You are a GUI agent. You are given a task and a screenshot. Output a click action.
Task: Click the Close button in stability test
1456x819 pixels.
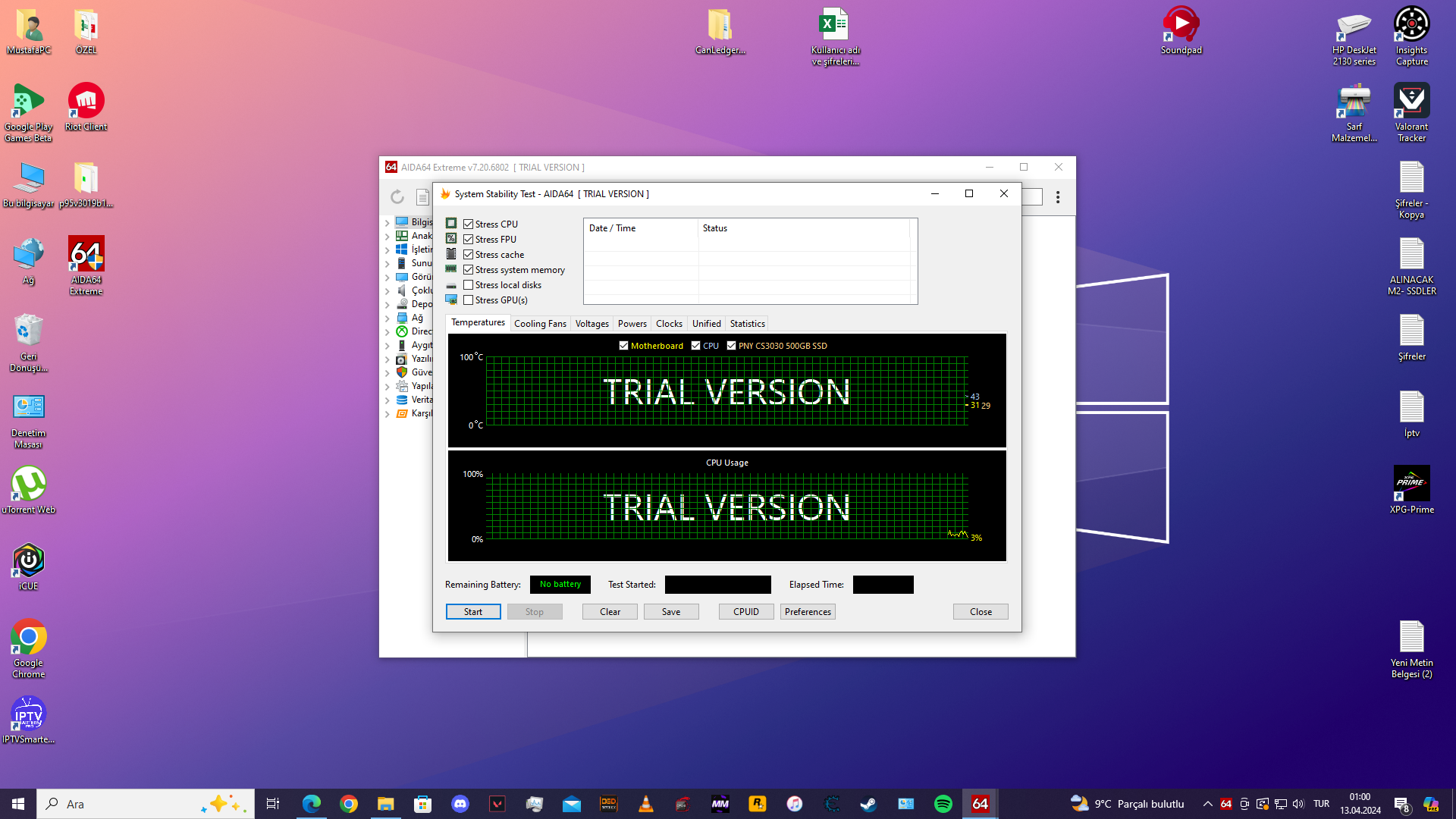[x=981, y=612]
